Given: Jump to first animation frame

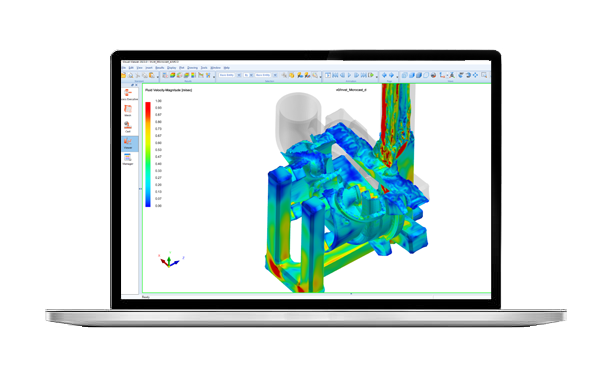Looking at the screenshot, I should pos(335,75).
